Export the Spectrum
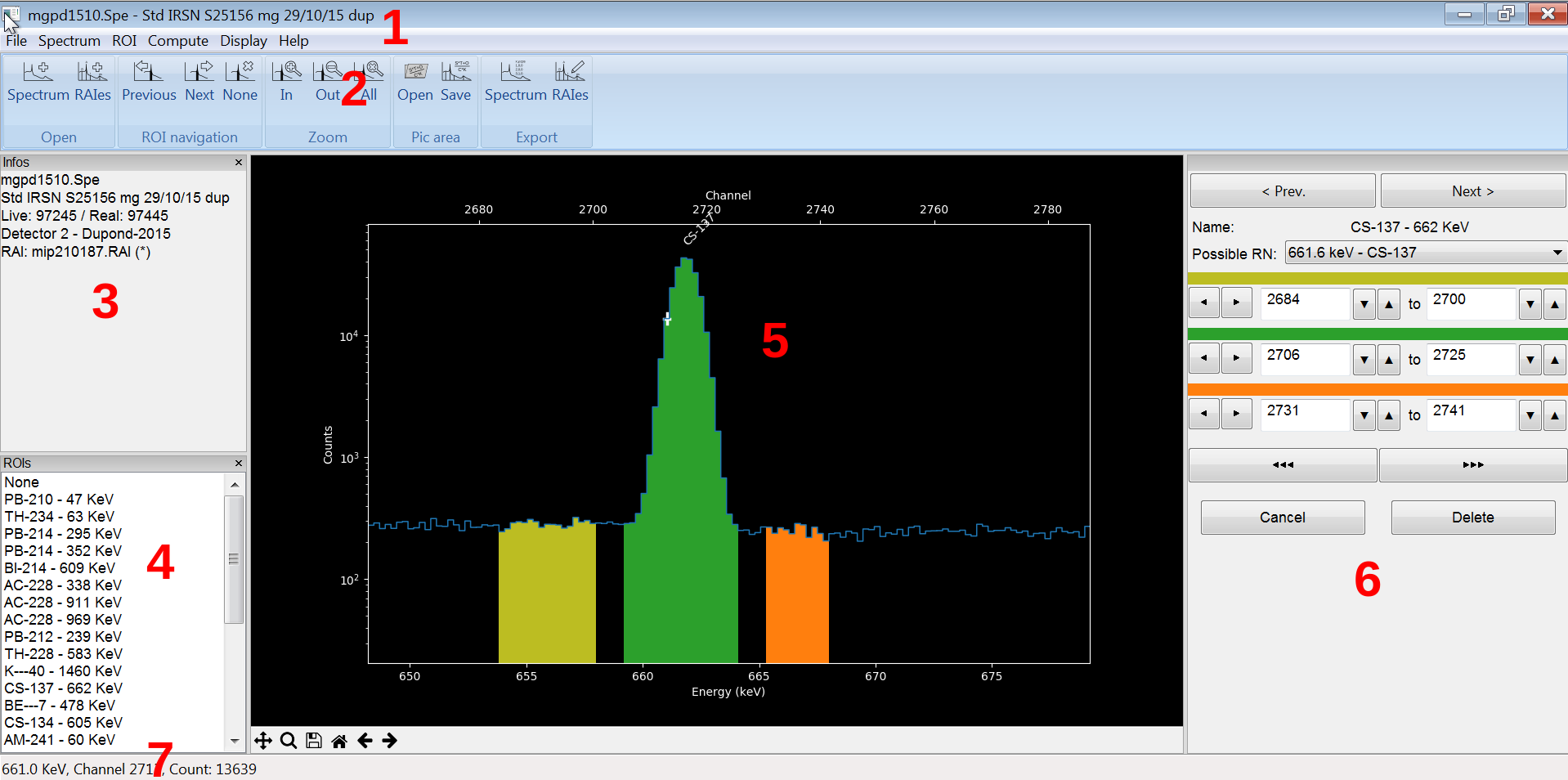The height and width of the screenshot is (780, 1568). coord(516,82)
